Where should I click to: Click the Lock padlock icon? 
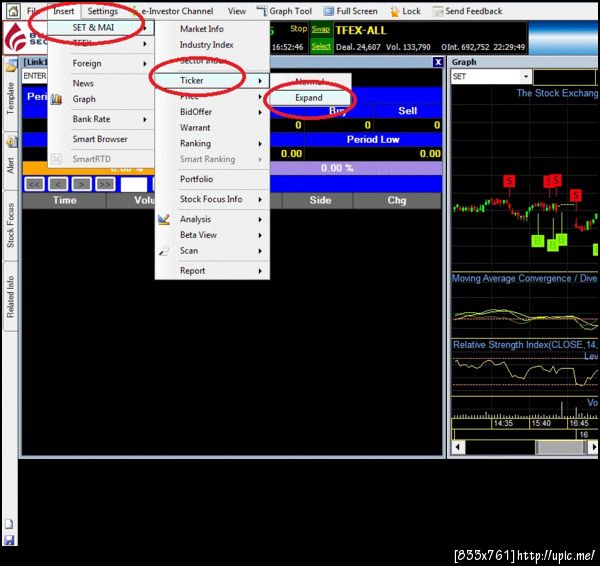395,11
